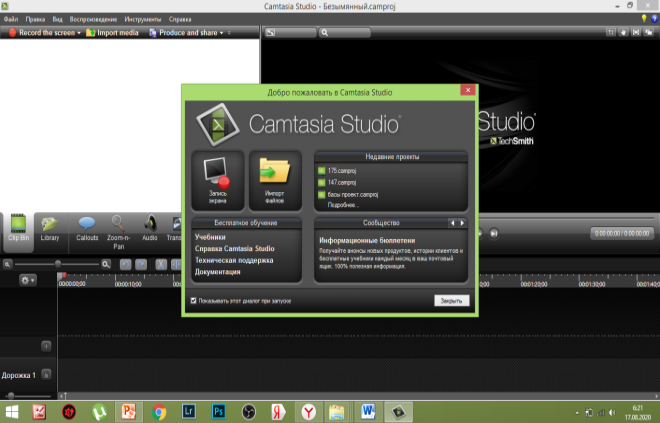This screenshot has height=423, width=660.
Task: Open Документация link
Action: tap(217, 272)
